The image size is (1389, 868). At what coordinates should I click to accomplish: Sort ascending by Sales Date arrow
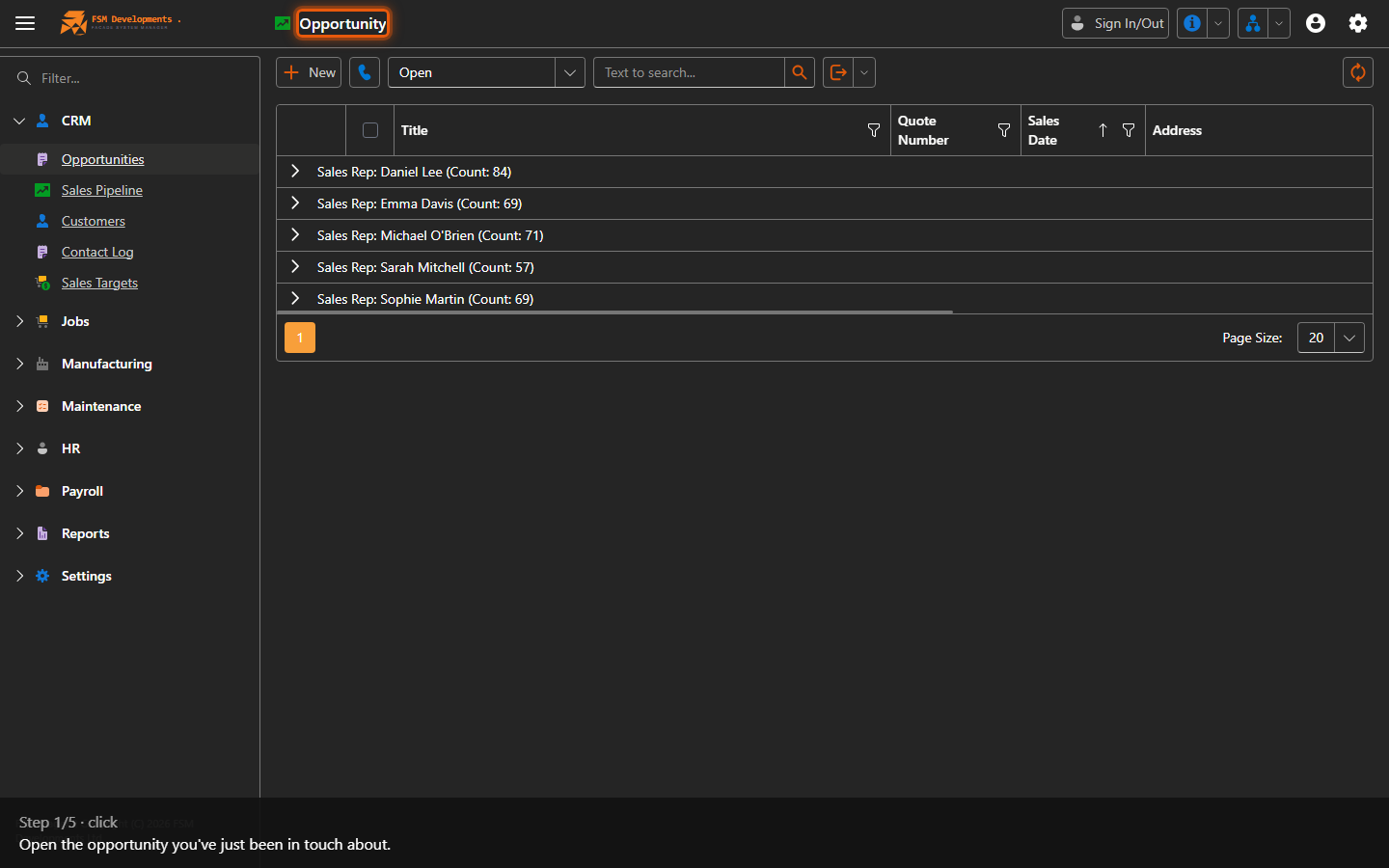[1103, 130]
